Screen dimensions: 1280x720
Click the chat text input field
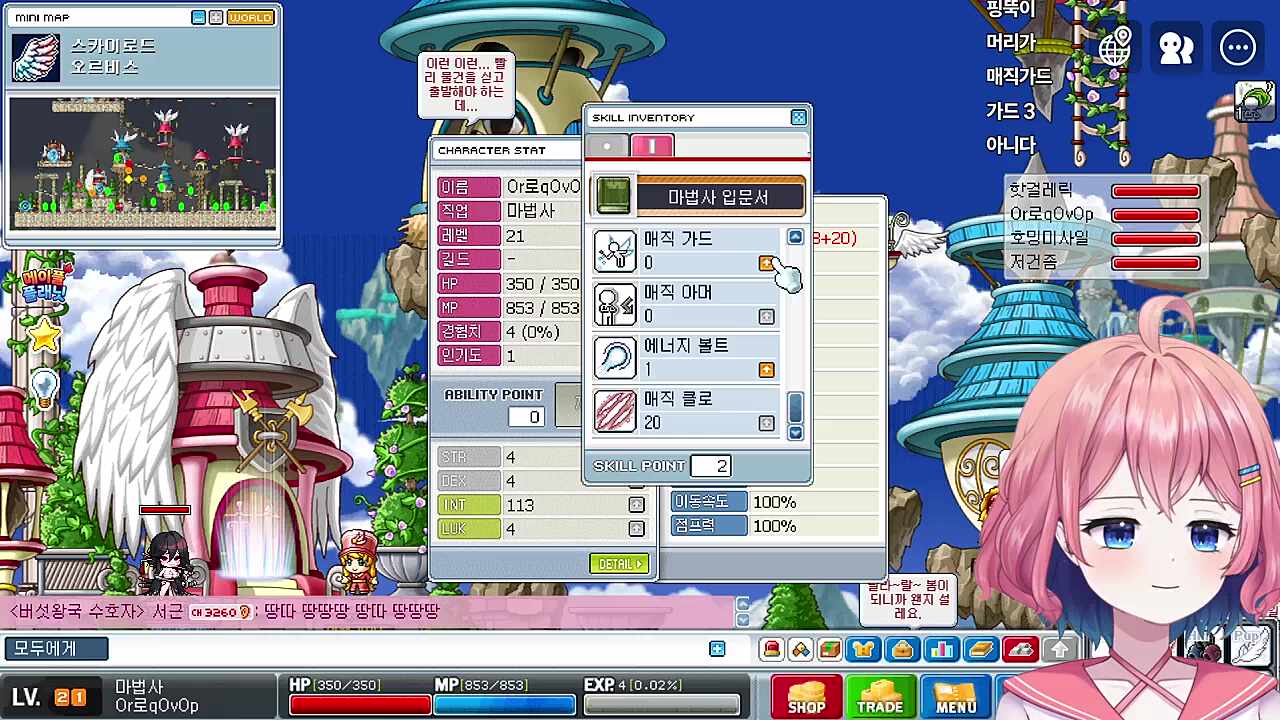pyautogui.click(x=407, y=649)
